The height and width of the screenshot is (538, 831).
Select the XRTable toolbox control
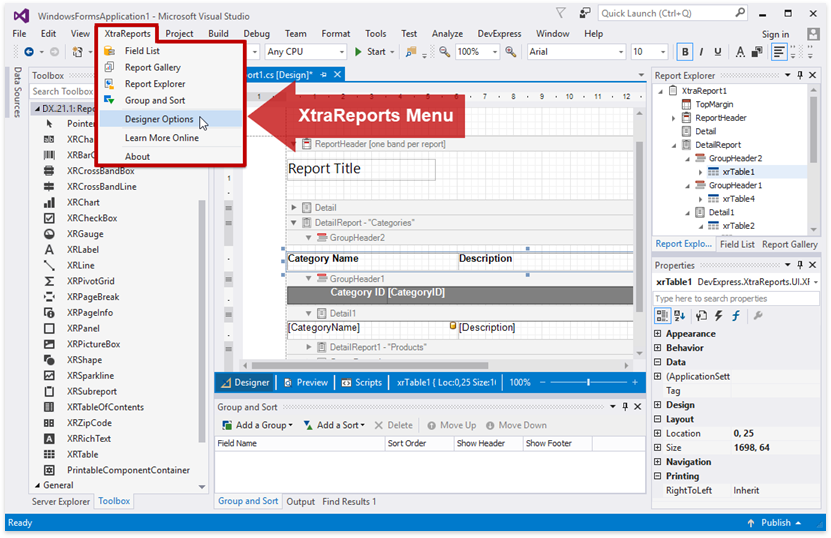[83, 454]
